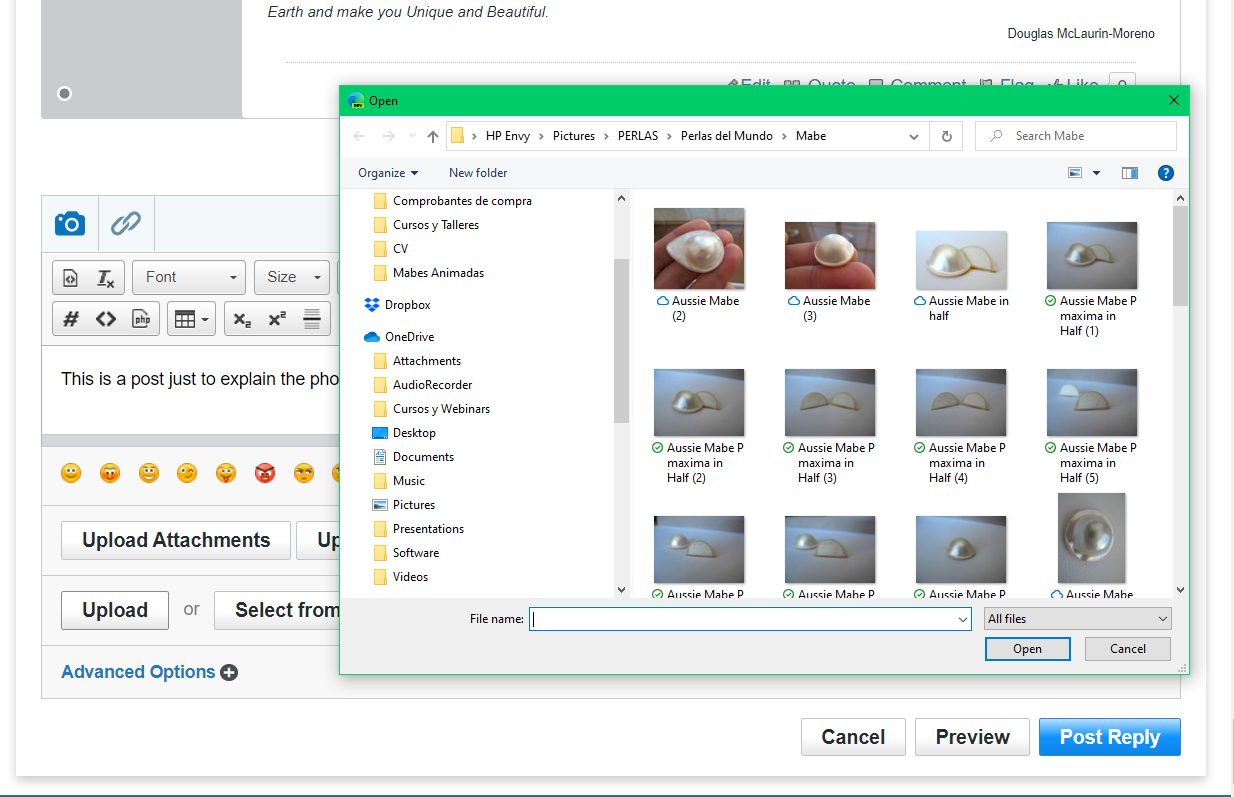1234x797 pixels.
Task: Navigate to Pictures in the address bar
Action: pos(574,136)
